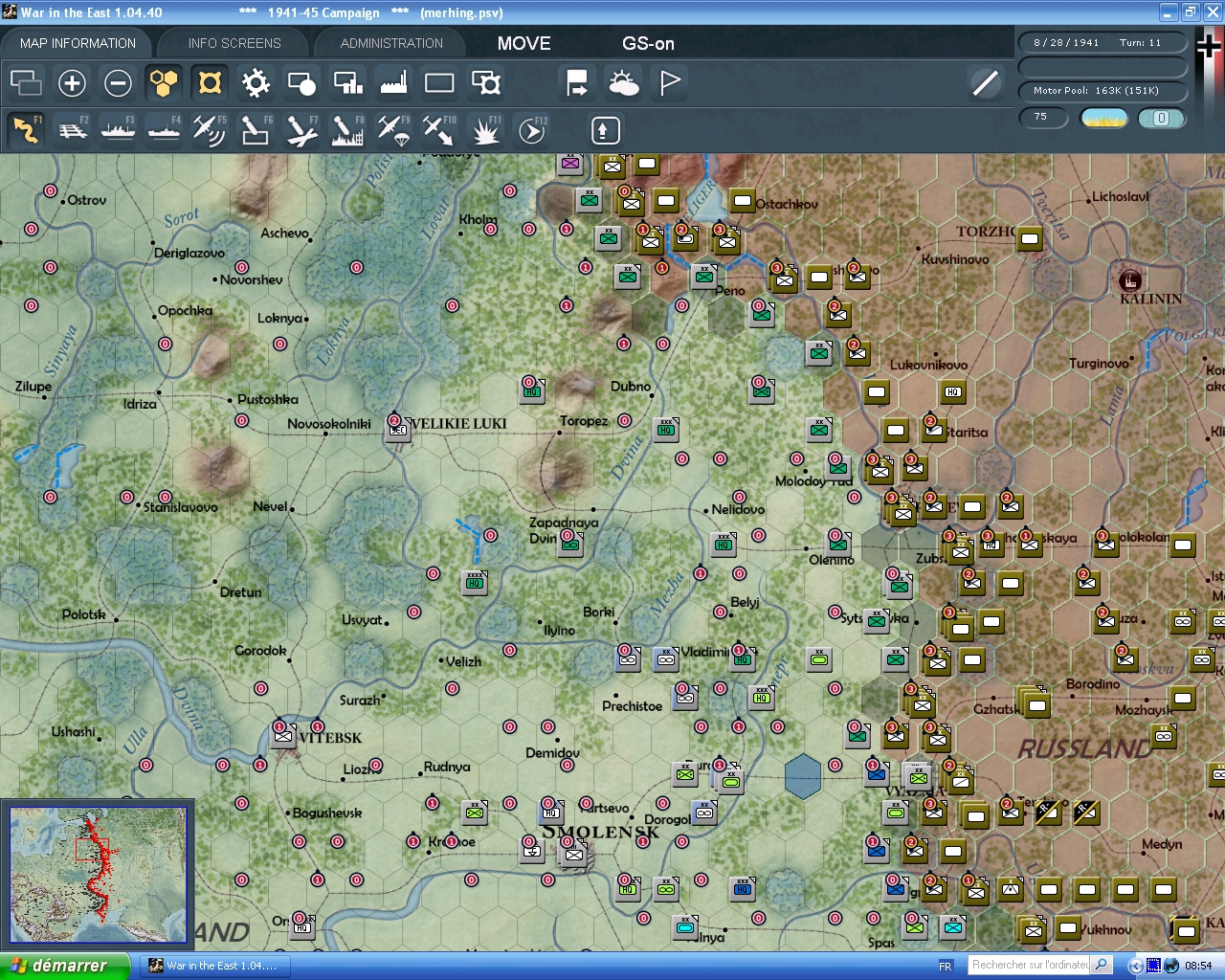Select the F10 air transfer mode icon

pos(439,130)
